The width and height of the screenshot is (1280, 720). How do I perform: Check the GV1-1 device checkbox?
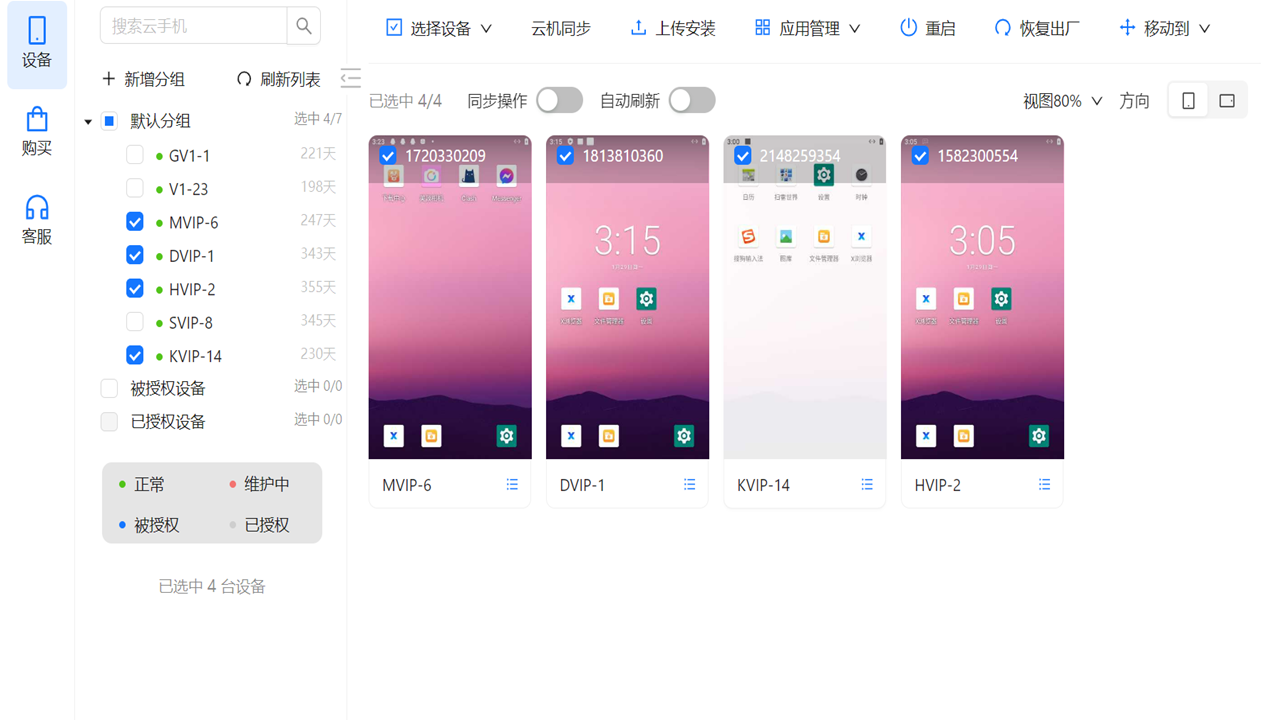point(135,156)
